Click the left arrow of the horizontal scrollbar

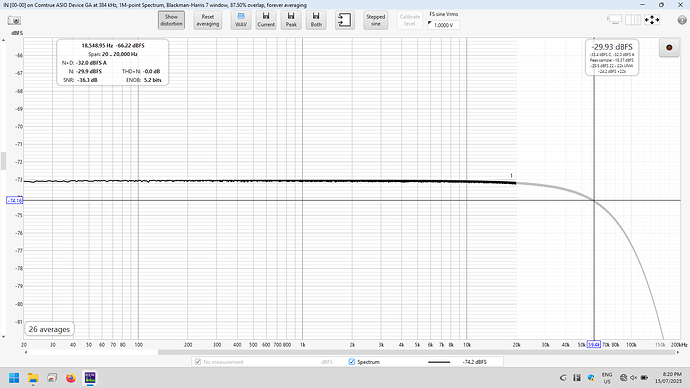point(26,352)
